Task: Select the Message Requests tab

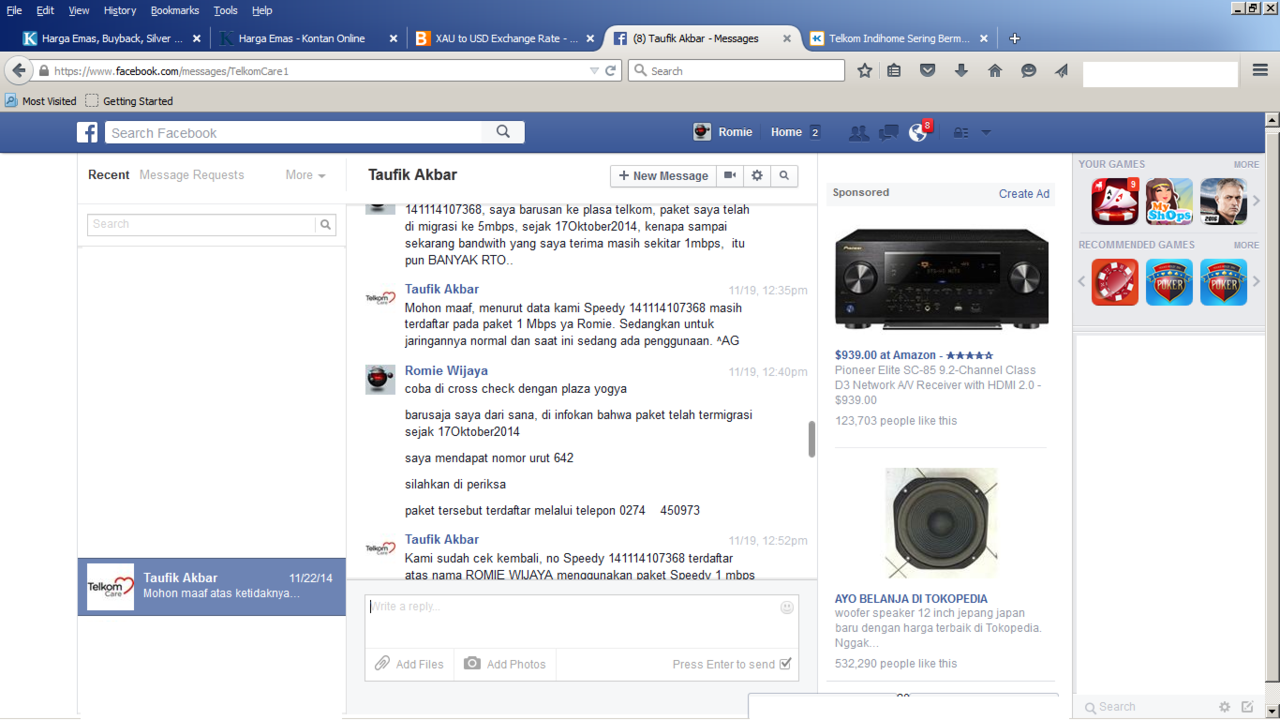Action: point(192,175)
